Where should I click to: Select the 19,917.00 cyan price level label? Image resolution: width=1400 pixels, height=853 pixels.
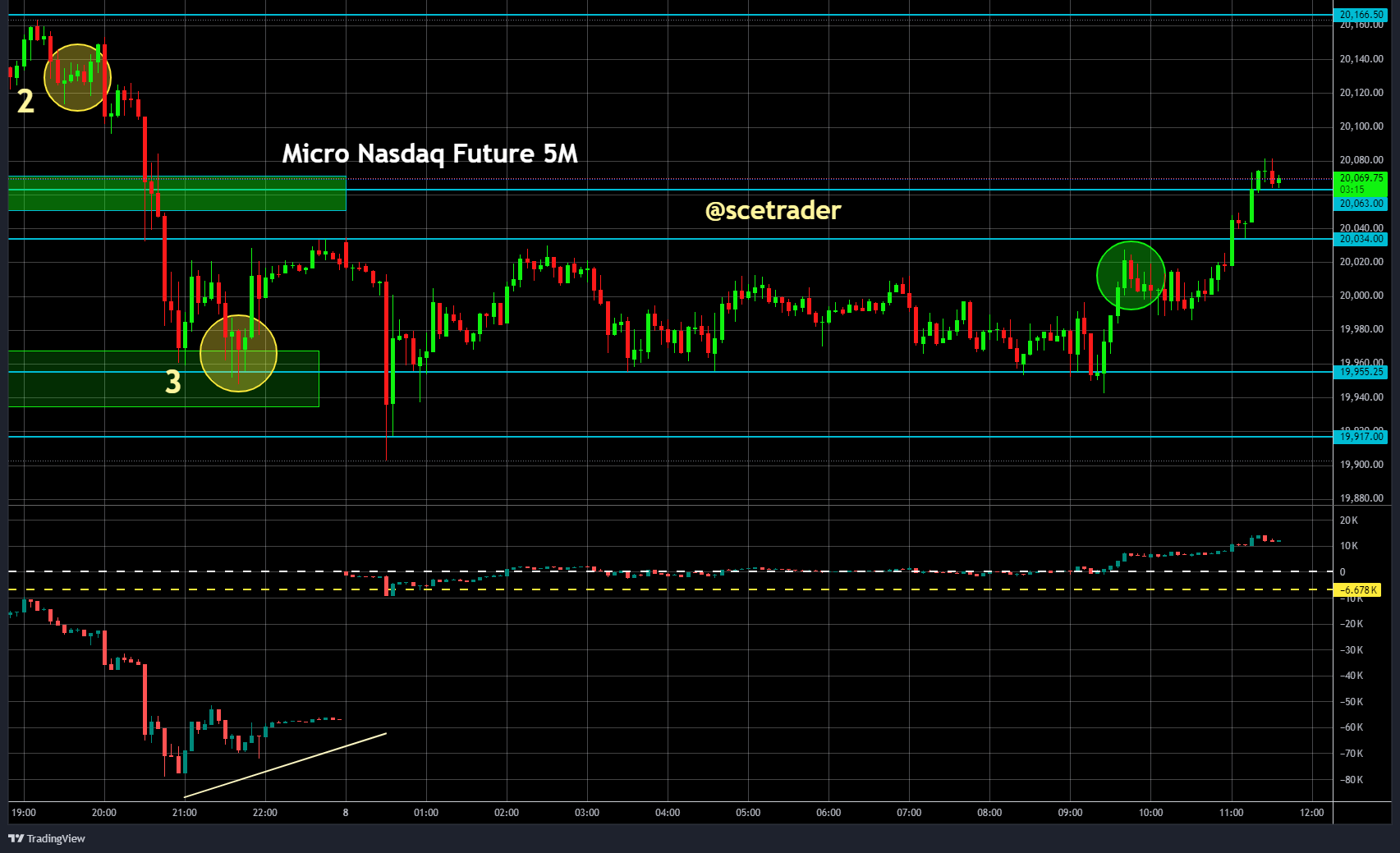coord(1361,437)
